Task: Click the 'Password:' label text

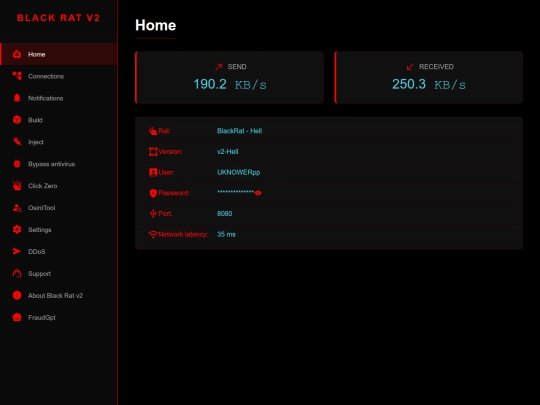Action: (x=174, y=193)
